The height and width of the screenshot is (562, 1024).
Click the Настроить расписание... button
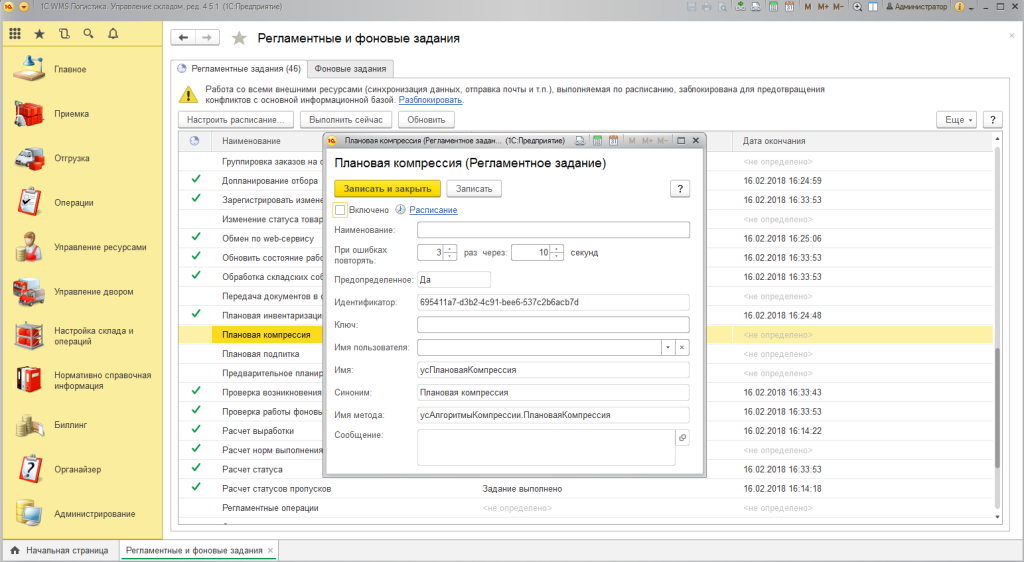[236, 119]
